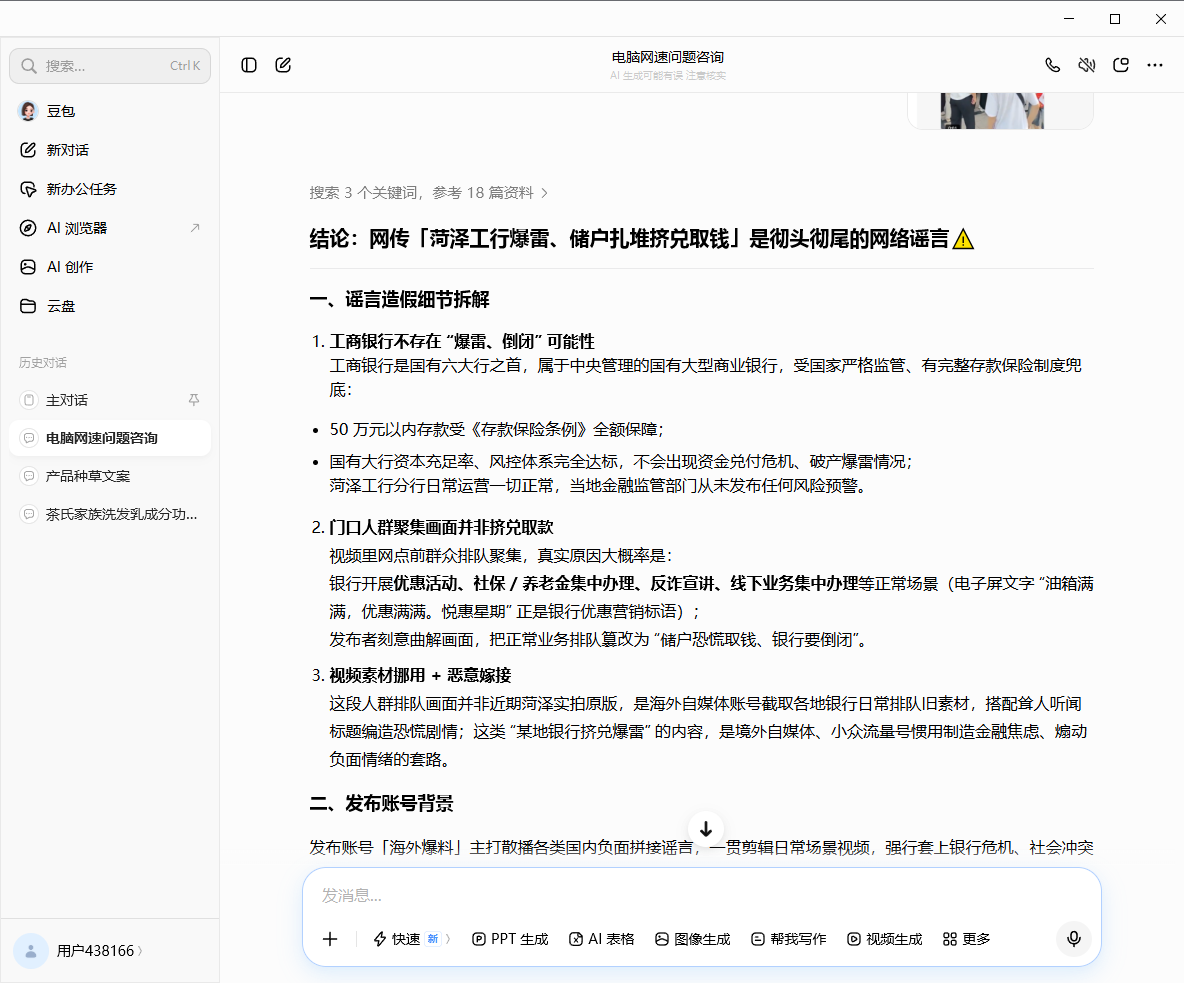Click the search box in sidebar

tap(110, 66)
